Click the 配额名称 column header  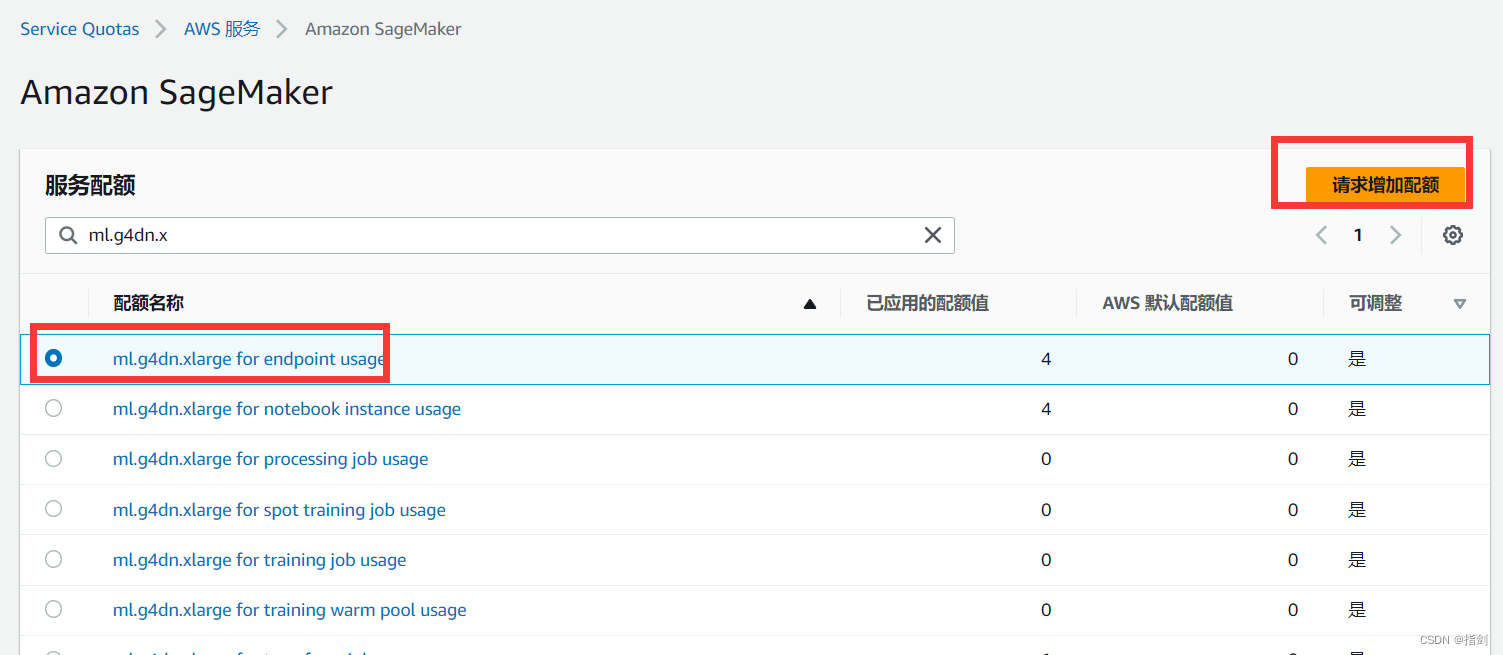(x=148, y=303)
